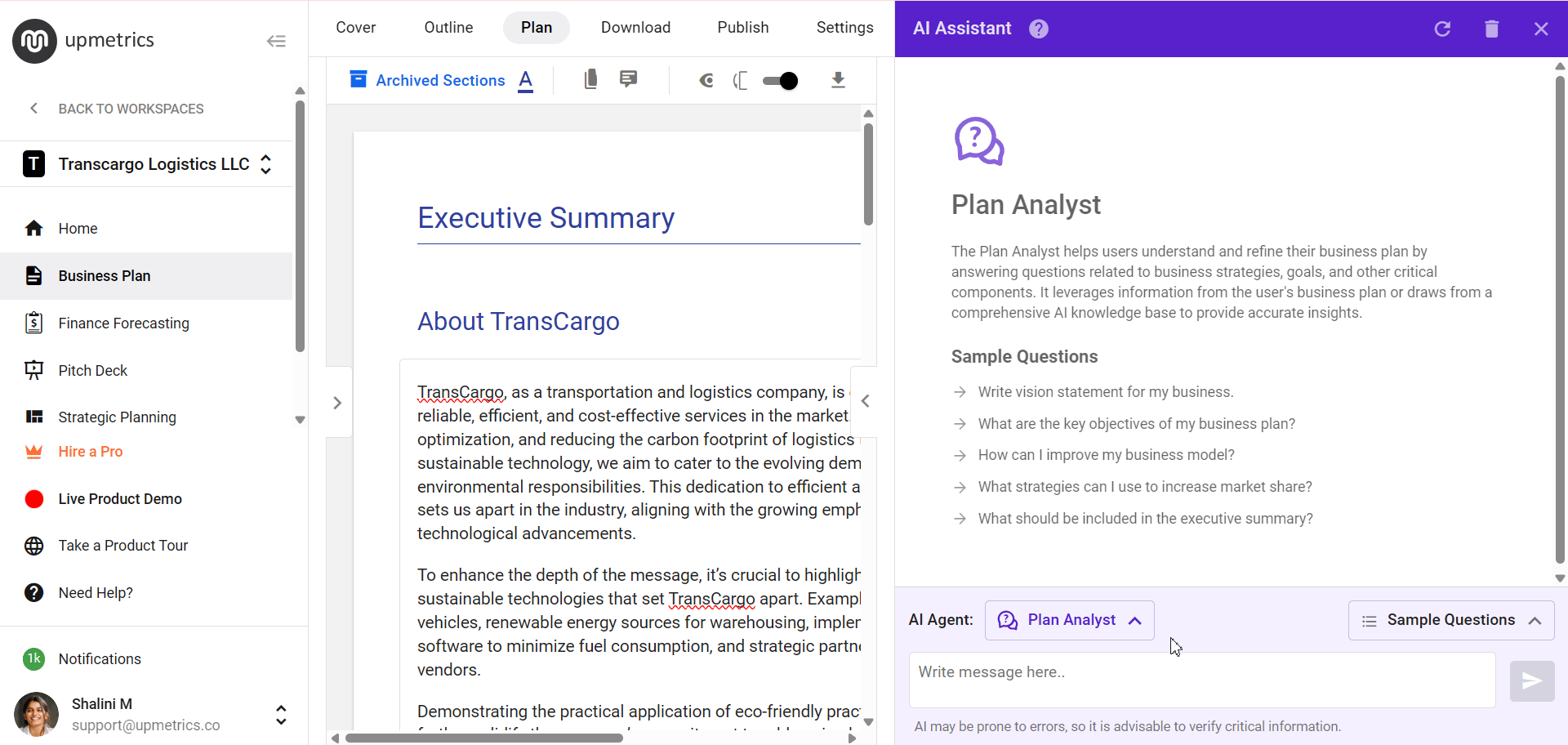The width and height of the screenshot is (1568, 745).
Task: Click the eye preview icon in toolbar
Action: coord(706,80)
